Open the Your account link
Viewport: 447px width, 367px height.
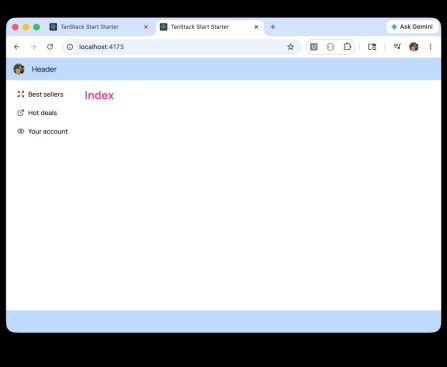coord(42,131)
